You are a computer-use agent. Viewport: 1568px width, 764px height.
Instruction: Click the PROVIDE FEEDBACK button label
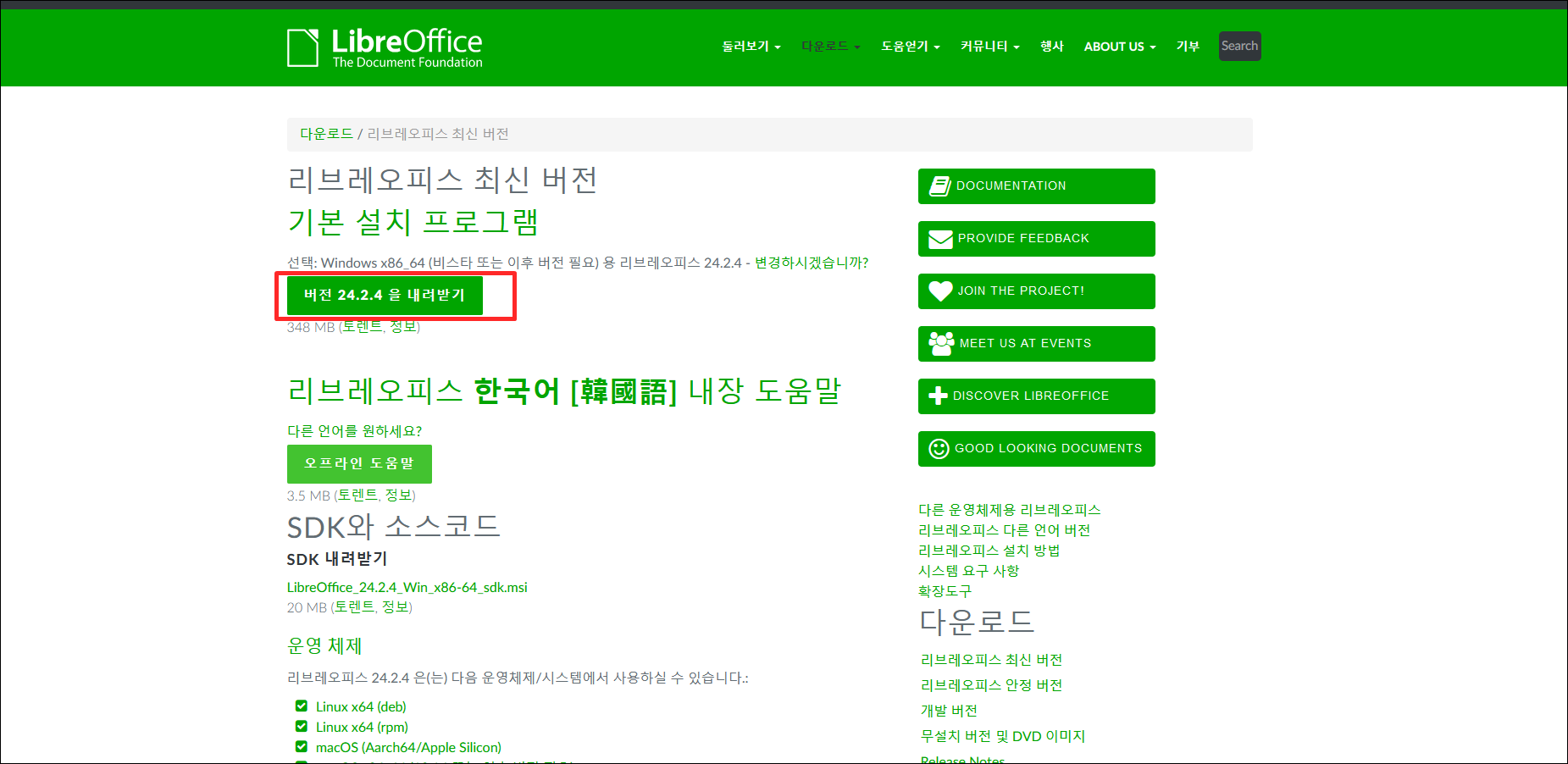coord(1023,239)
